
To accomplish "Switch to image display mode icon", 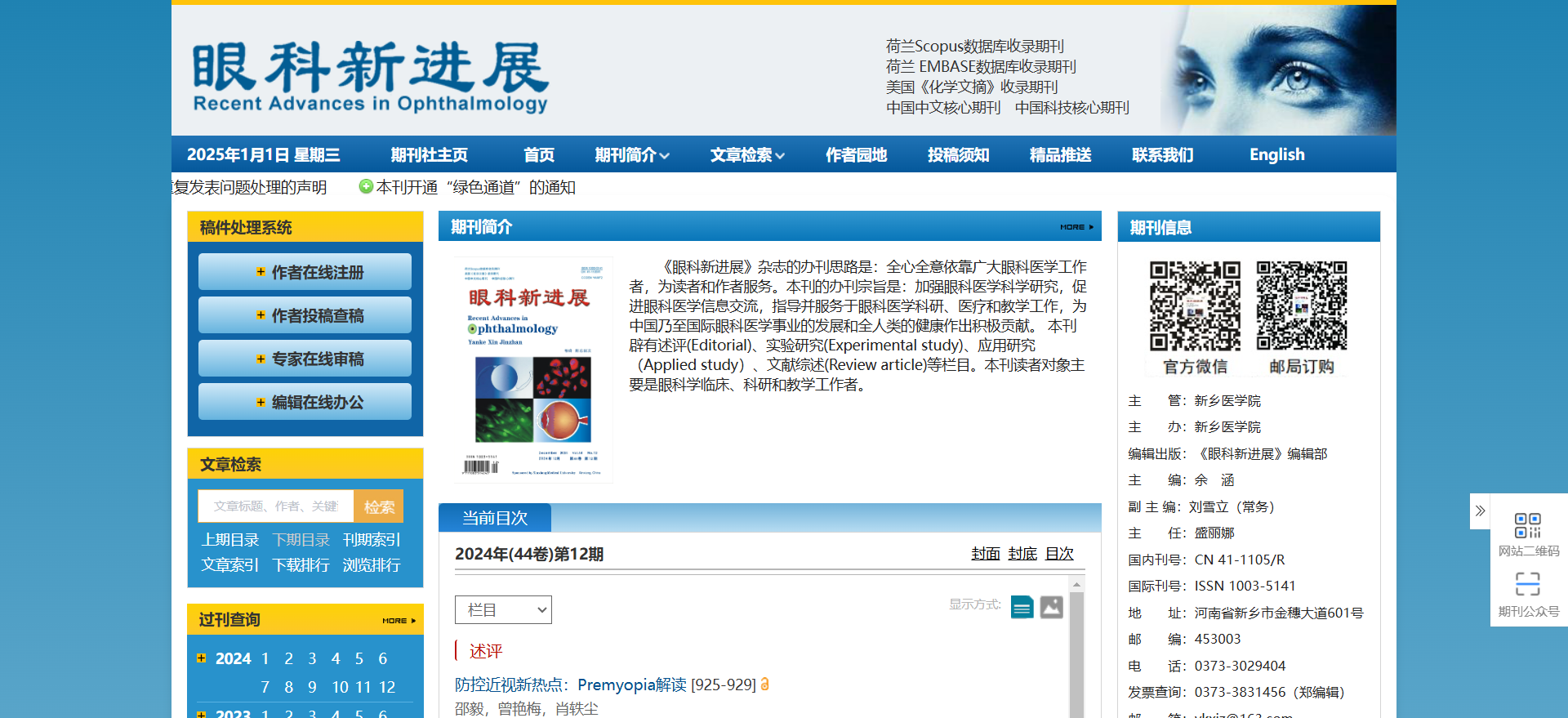I will click(1051, 607).
